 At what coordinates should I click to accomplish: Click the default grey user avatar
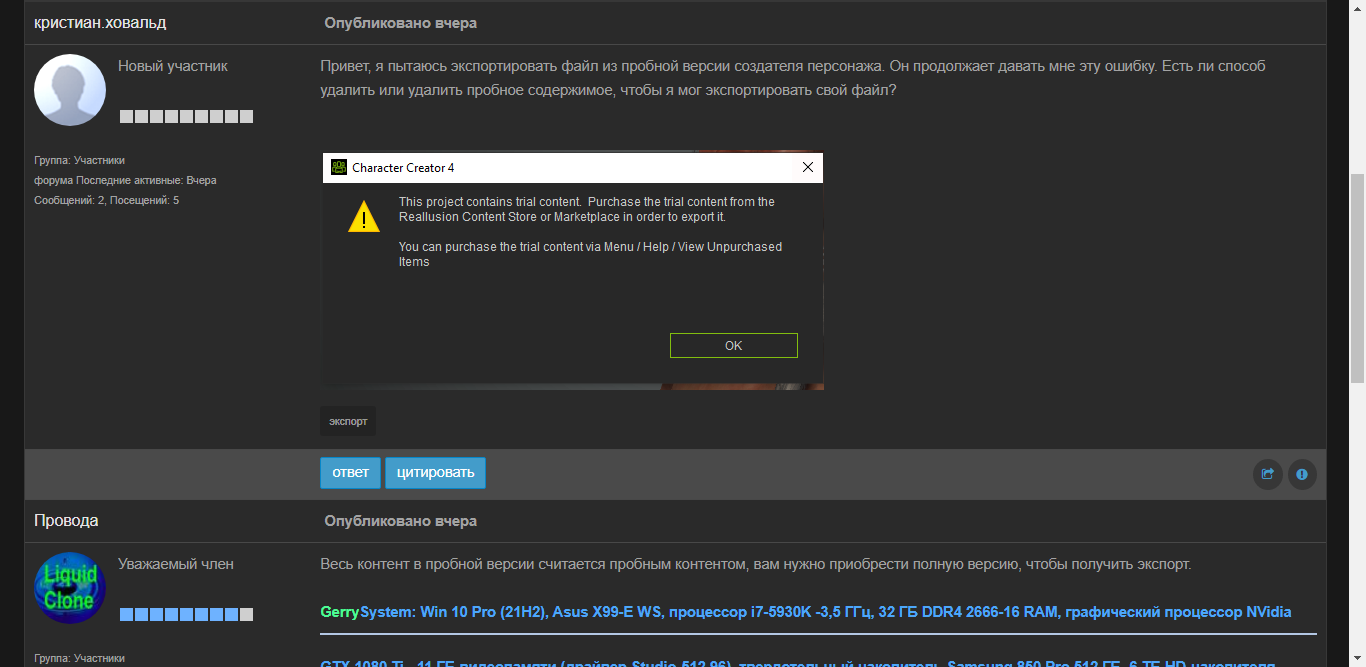[70, 90]
